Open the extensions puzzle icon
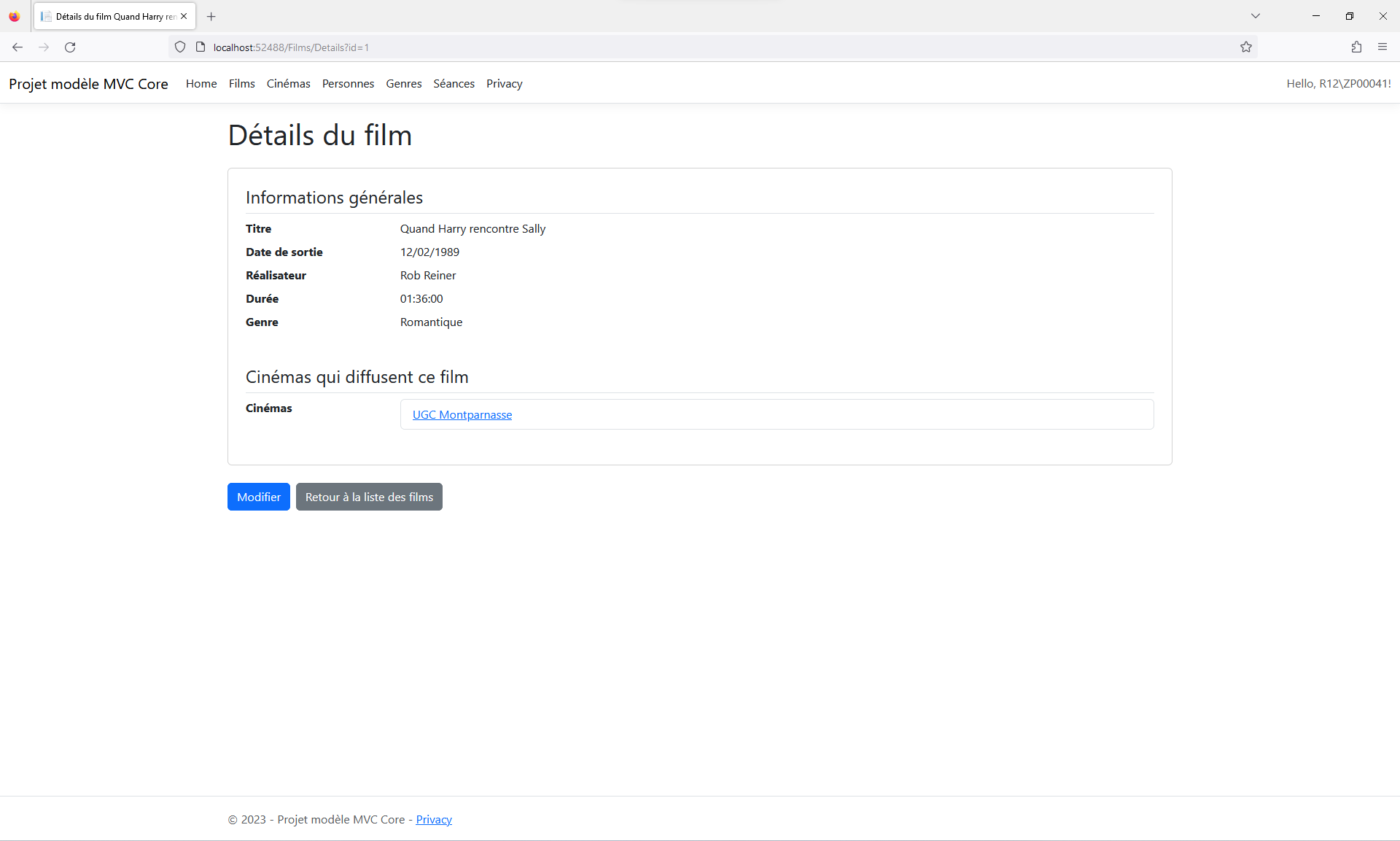 [x=1356, y=47]
